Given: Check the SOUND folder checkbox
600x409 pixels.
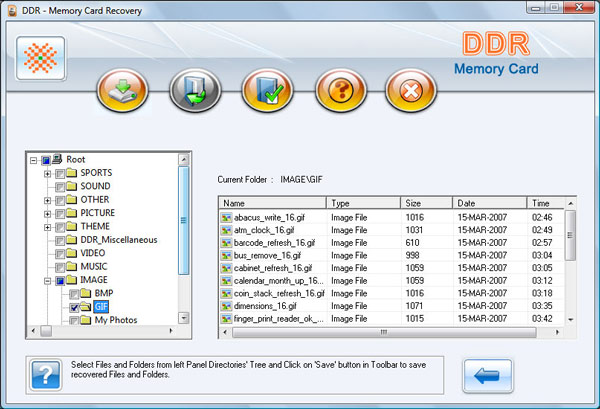Looking at the screenshot, I should pos(60,187).
